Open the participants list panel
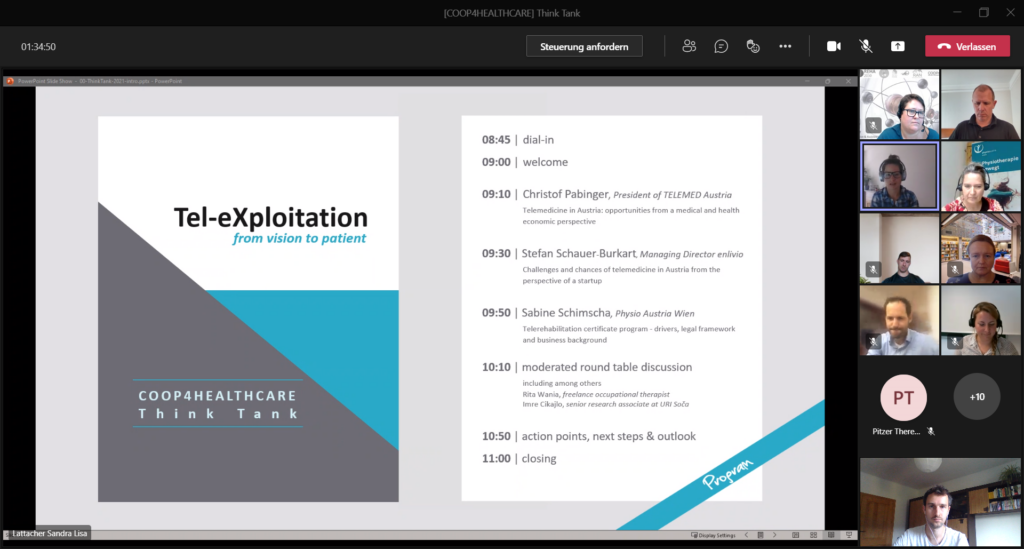Image resolution: width=1024 pixels, height=549 pixels. pyautogui.click(x=689, y=46)
